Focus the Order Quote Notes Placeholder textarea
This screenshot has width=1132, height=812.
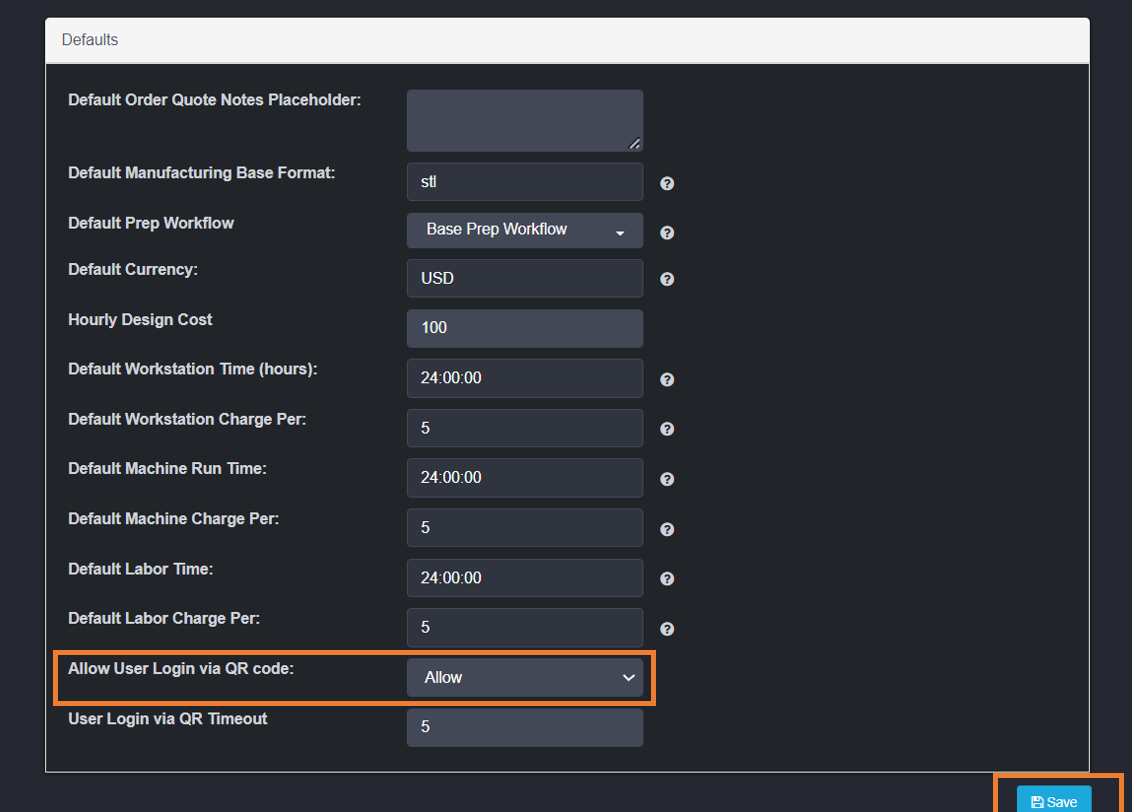(524, 121)
